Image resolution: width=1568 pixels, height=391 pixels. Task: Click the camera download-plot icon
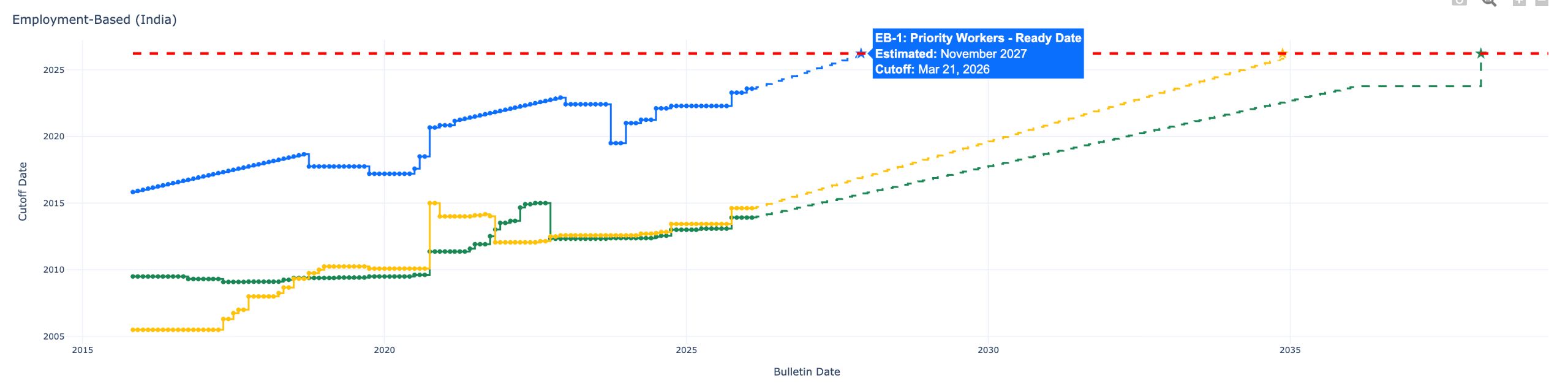pyautogui.click(x=1460, y=2)
